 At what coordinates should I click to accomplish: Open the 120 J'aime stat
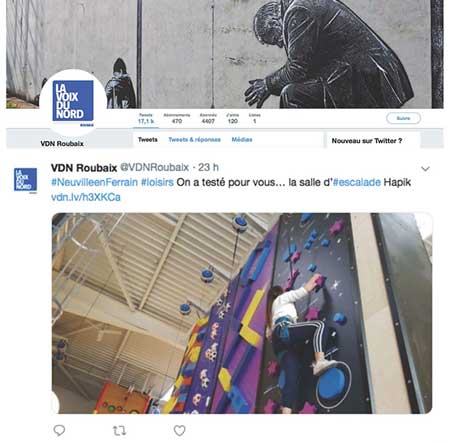(232, 119)
